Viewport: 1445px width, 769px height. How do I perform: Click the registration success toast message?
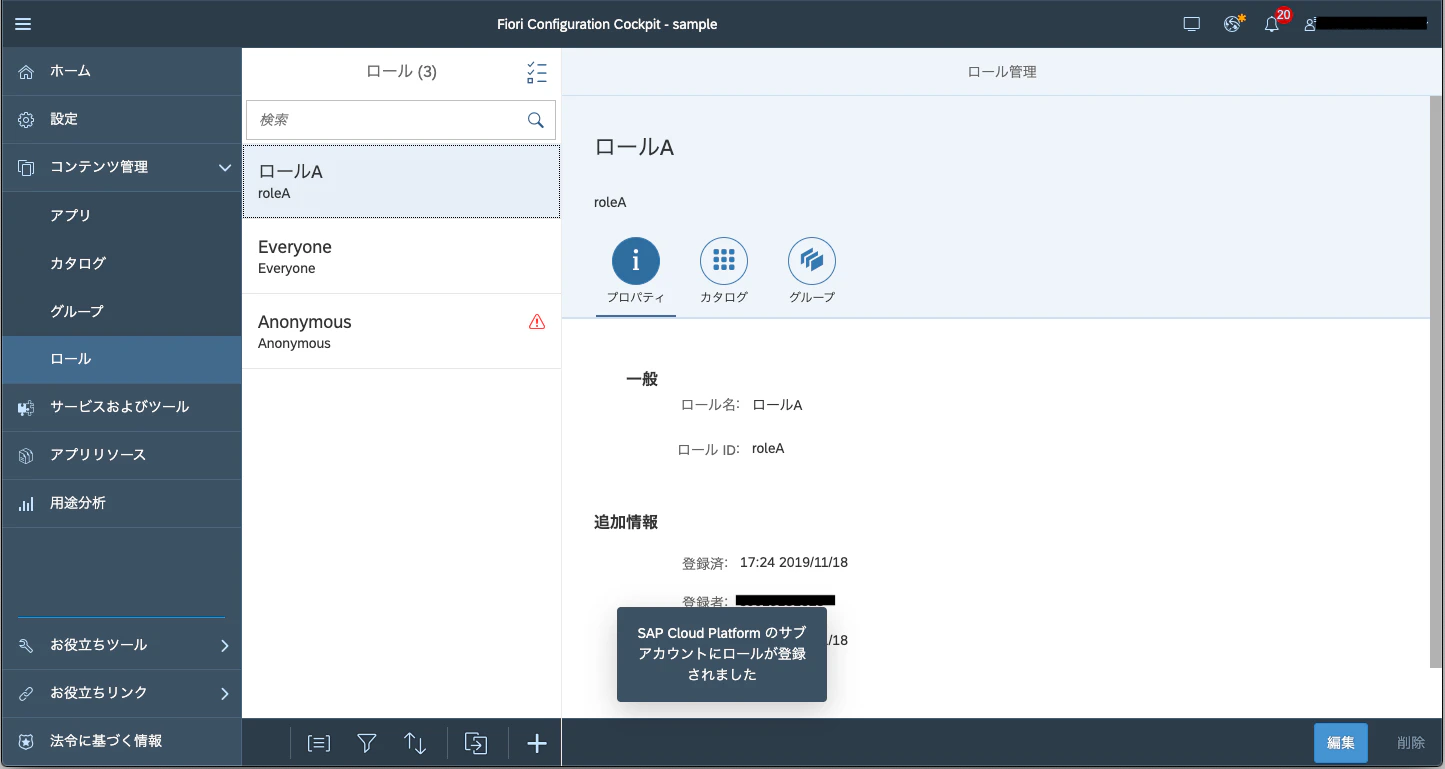(x=722, y=654)
